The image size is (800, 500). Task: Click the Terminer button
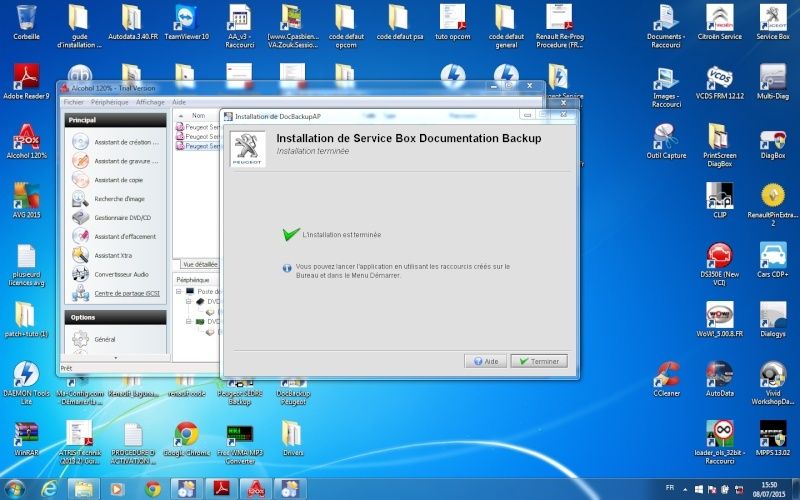(x=539, y=361)
